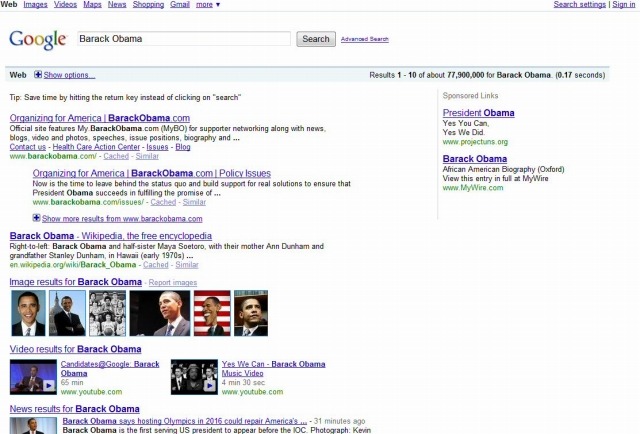Open last image result thumbnail
Screen dimensions: 640x434
(x=251, y=313)
